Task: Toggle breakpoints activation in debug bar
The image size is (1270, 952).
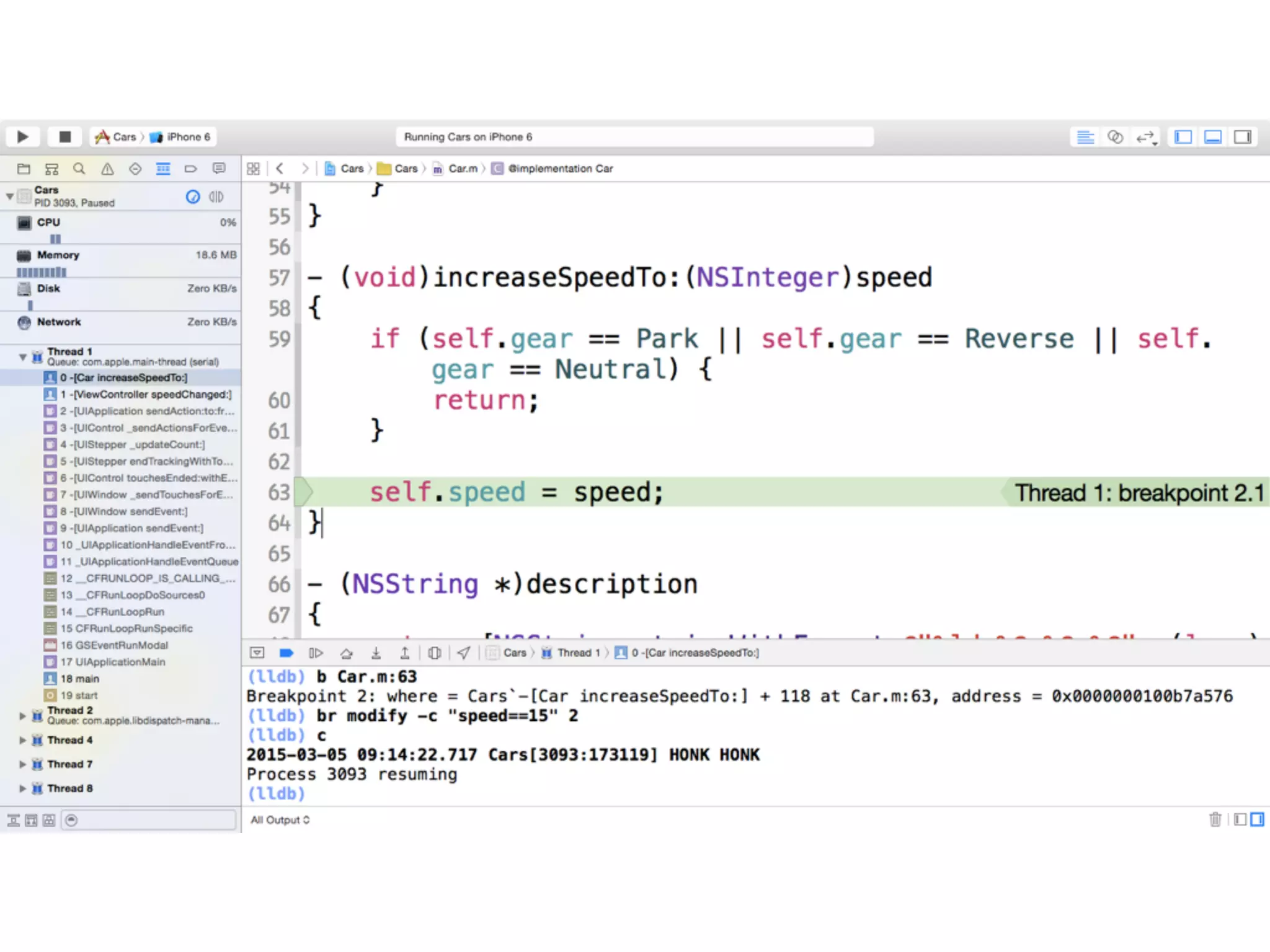Action: [286, 653]
